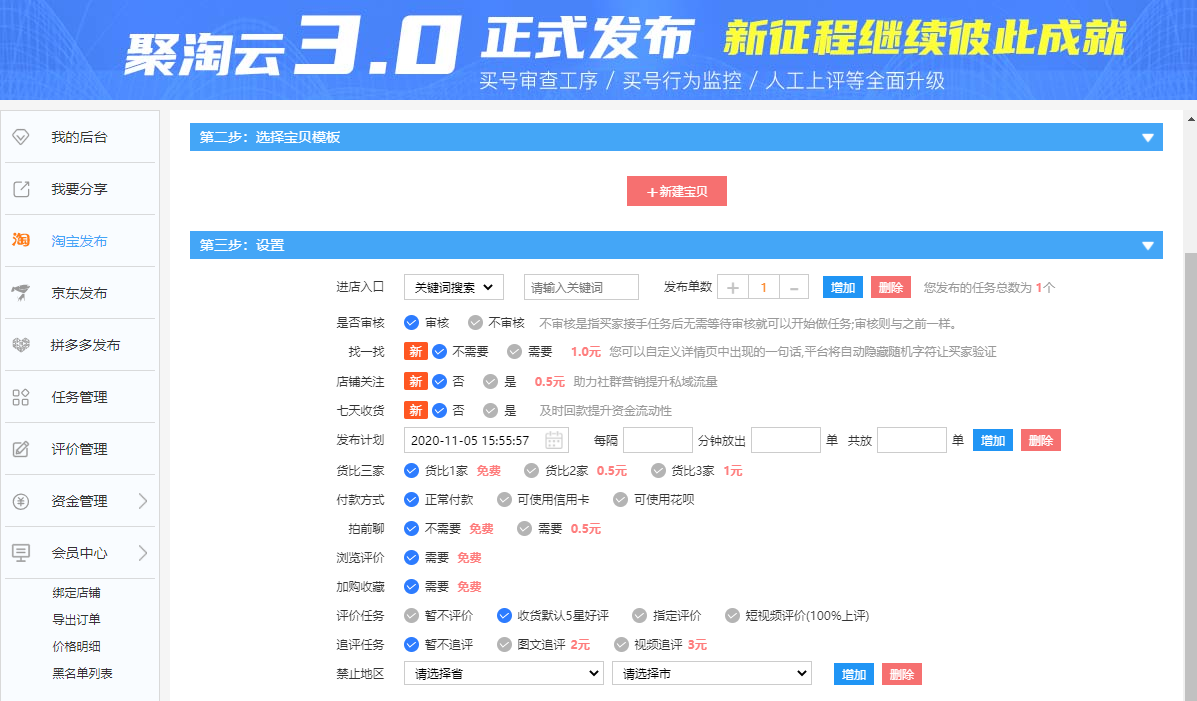The height and width of the screenshot is (701, 1197).
Task: Click 删除 button in 进店入口 row
Action: (x=890, y=287)
